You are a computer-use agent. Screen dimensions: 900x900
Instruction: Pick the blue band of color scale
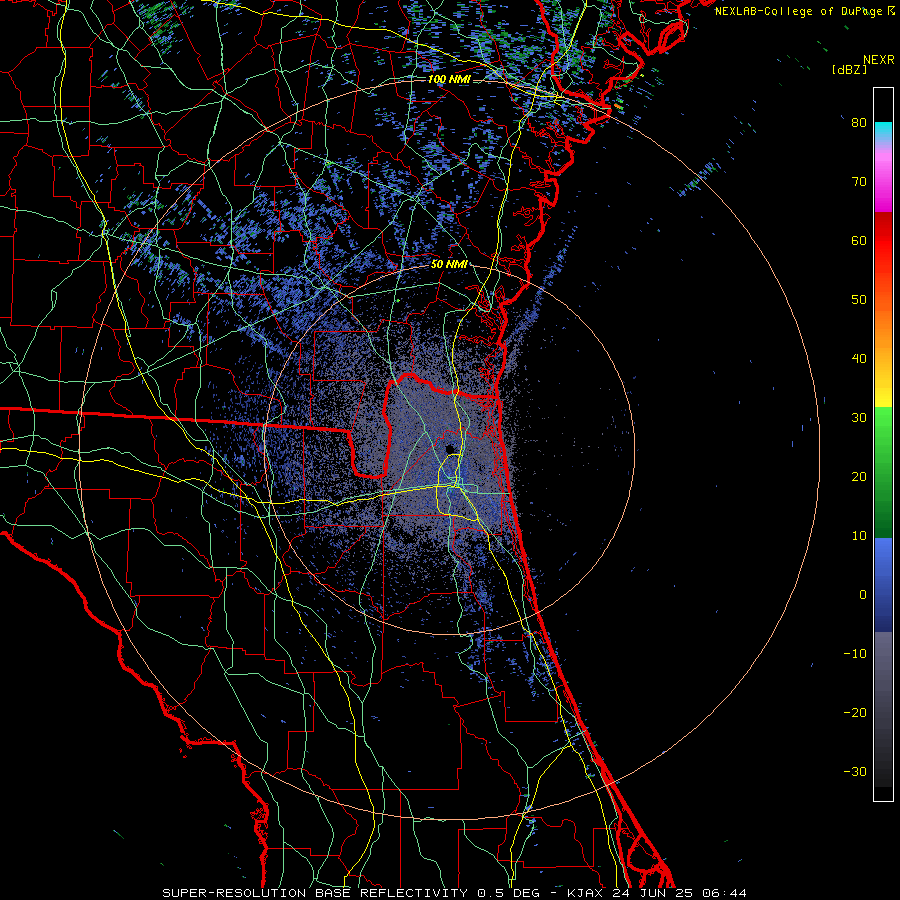pos(883,584)
